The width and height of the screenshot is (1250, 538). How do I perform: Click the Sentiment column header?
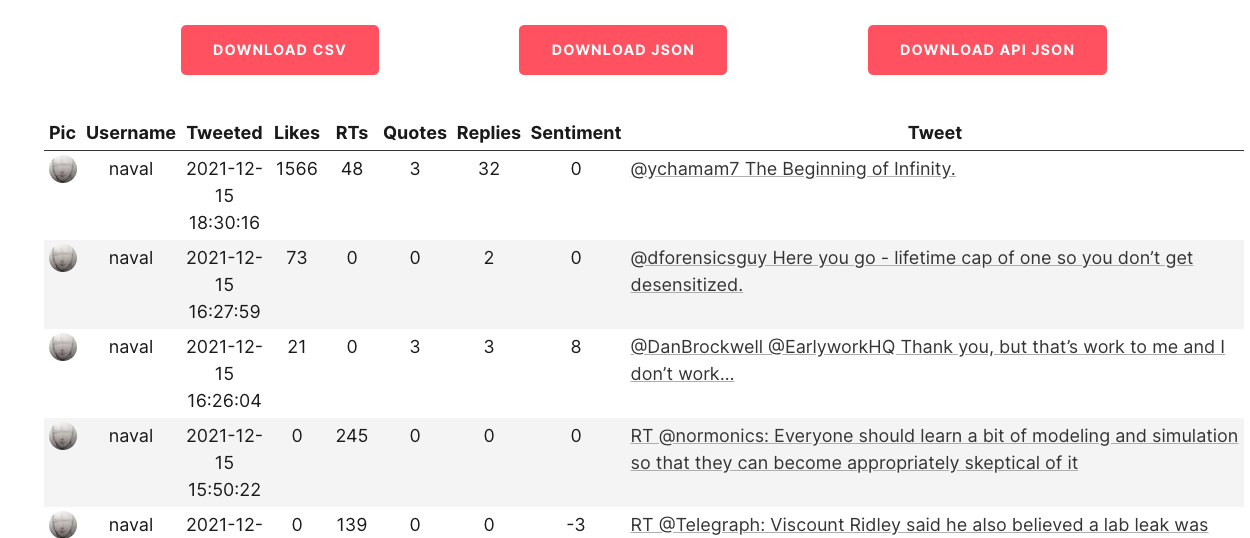click(576, 133)
